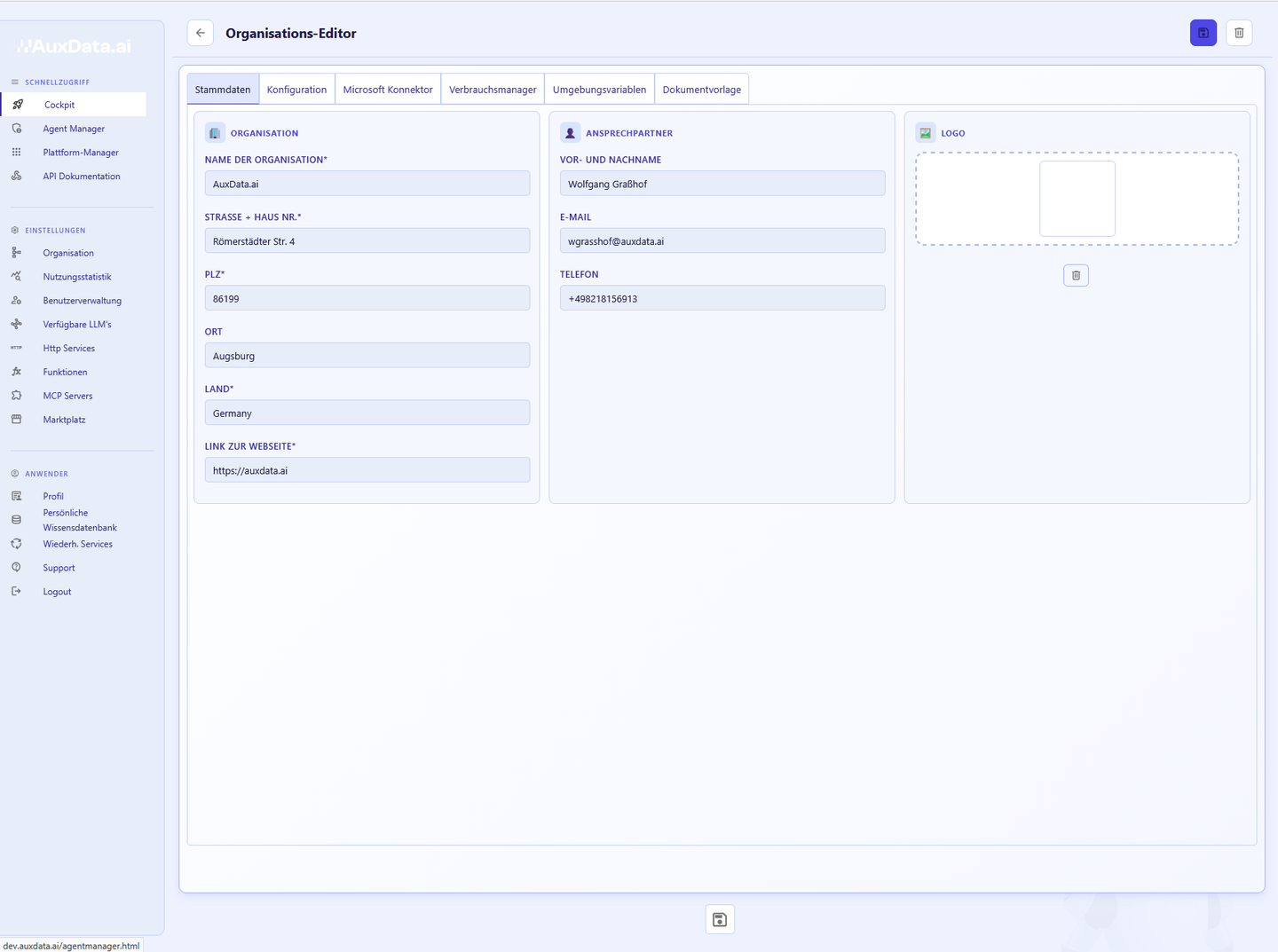Click the Cockpit rocket icon
The image size is (1278, 952).
coord(17,105)
